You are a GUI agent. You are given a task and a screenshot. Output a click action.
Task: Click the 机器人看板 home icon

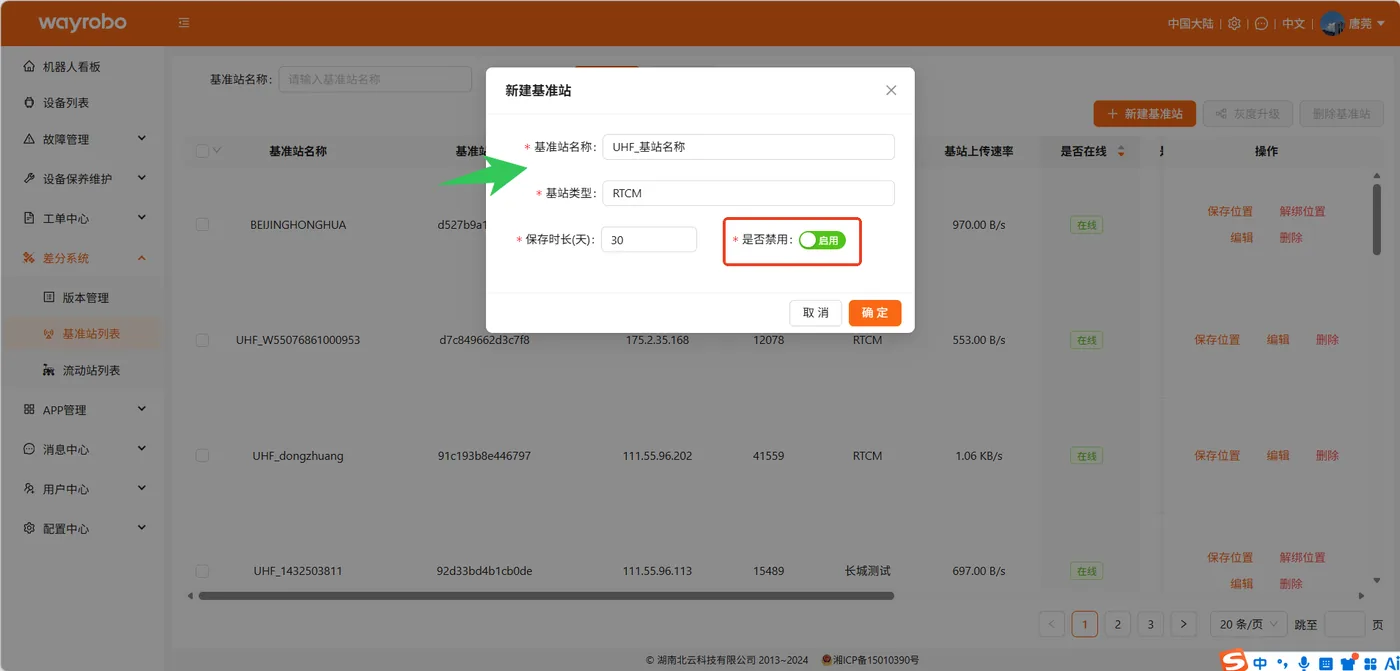click(x=28, y=66)
